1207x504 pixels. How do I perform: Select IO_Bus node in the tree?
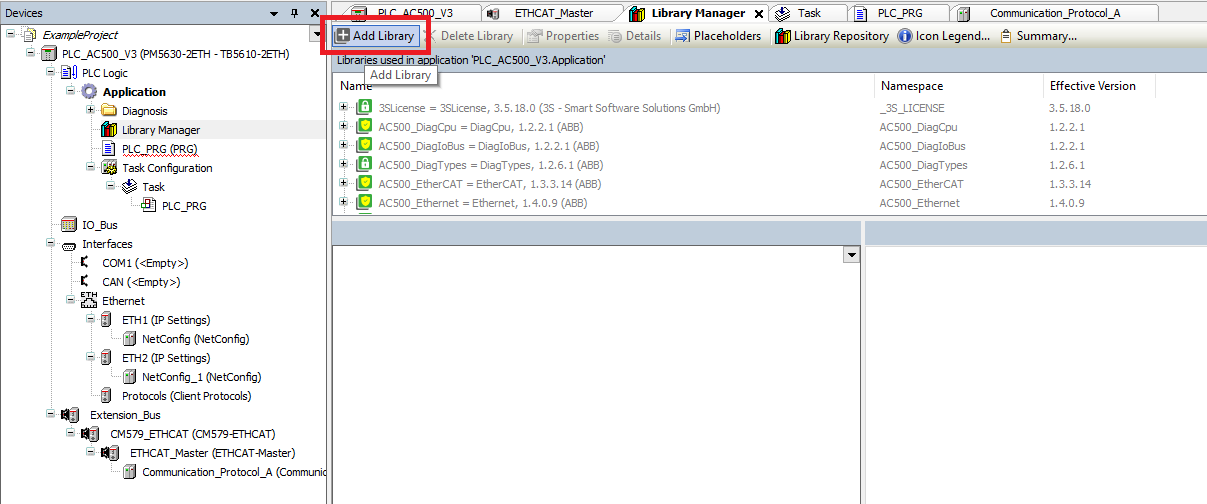pos(99,225)
